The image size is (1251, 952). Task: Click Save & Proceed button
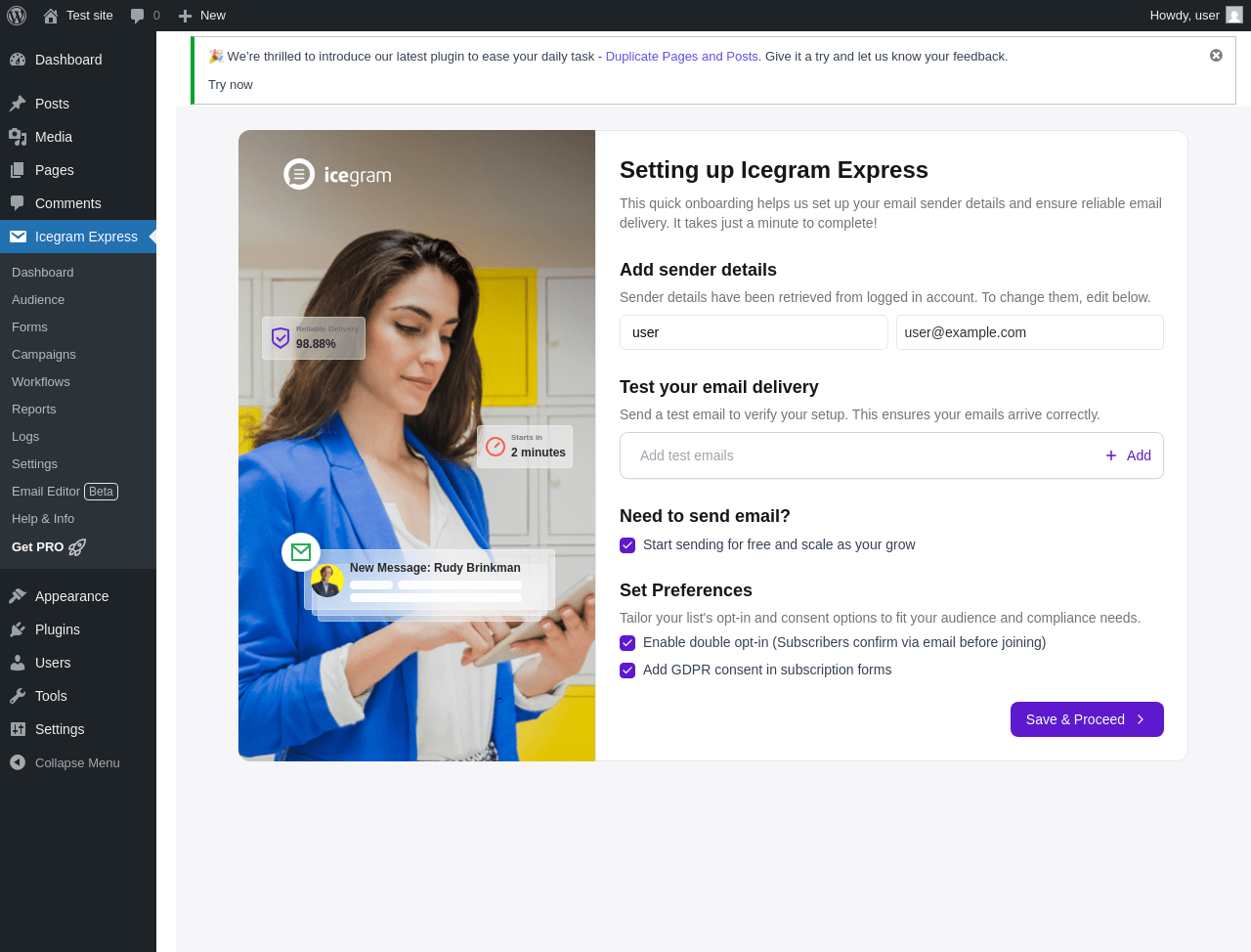(x=1087, y=719)
